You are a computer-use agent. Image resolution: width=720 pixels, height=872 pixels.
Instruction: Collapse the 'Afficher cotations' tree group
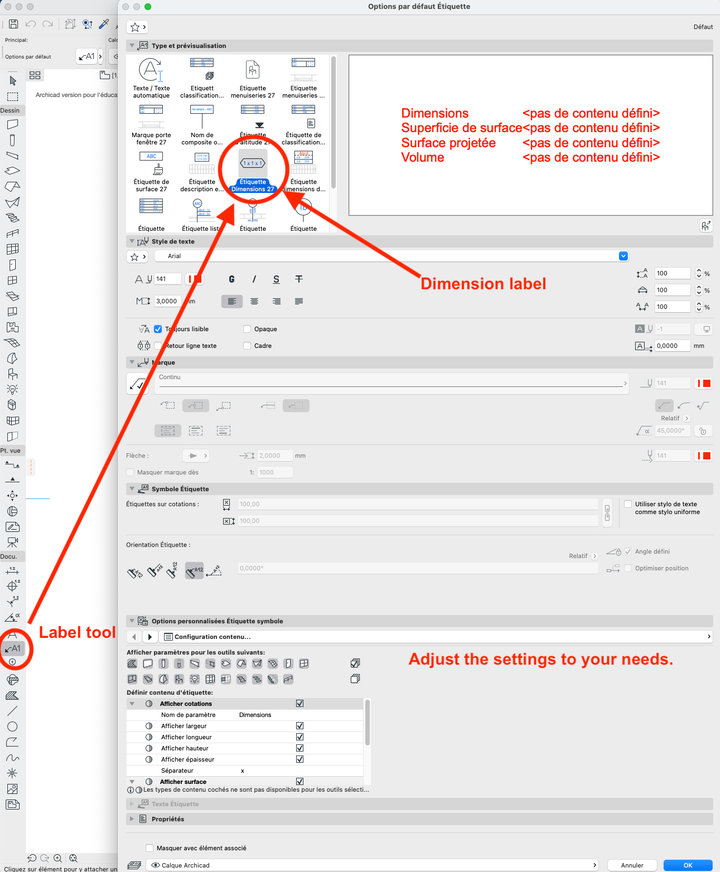pos(132,703)
